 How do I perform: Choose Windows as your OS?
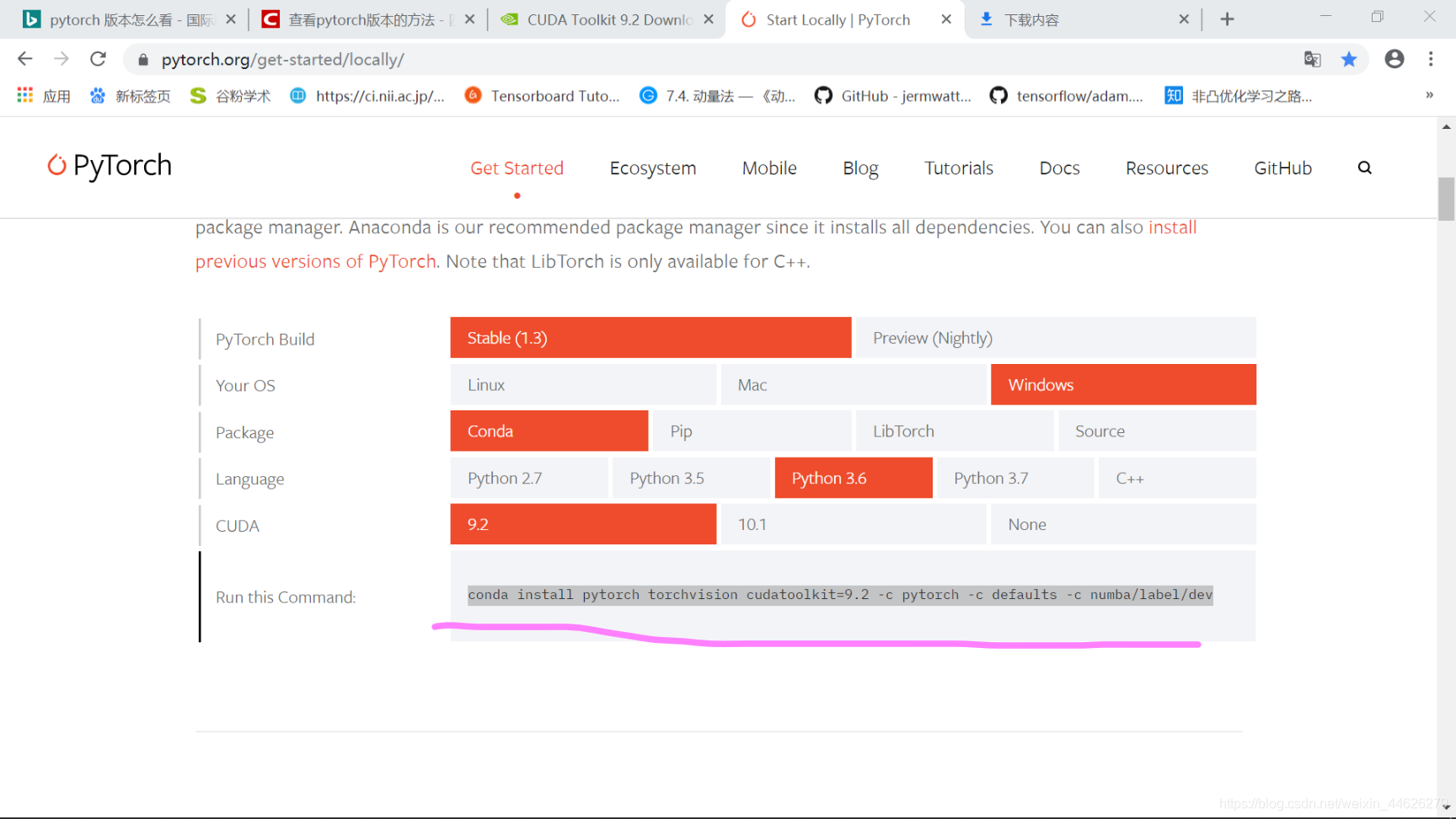coord(1123,385)
